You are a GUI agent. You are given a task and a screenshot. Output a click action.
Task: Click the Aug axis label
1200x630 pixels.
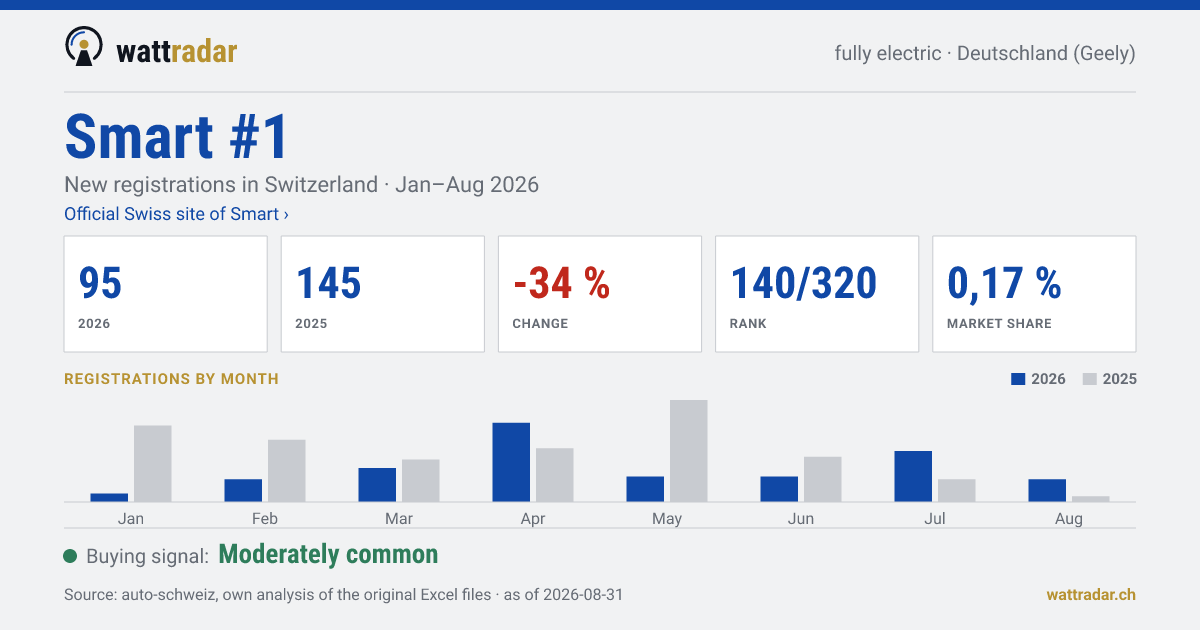pyautogui.click(x=1069, y=519)
